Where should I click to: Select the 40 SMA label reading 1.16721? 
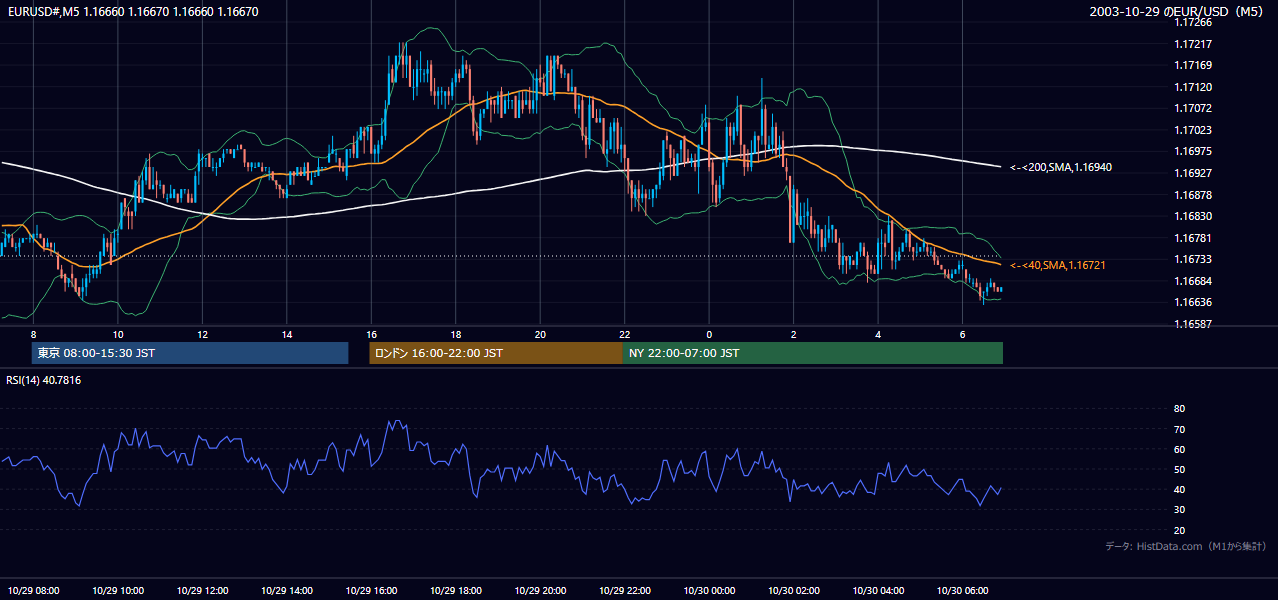(1058, 265)
